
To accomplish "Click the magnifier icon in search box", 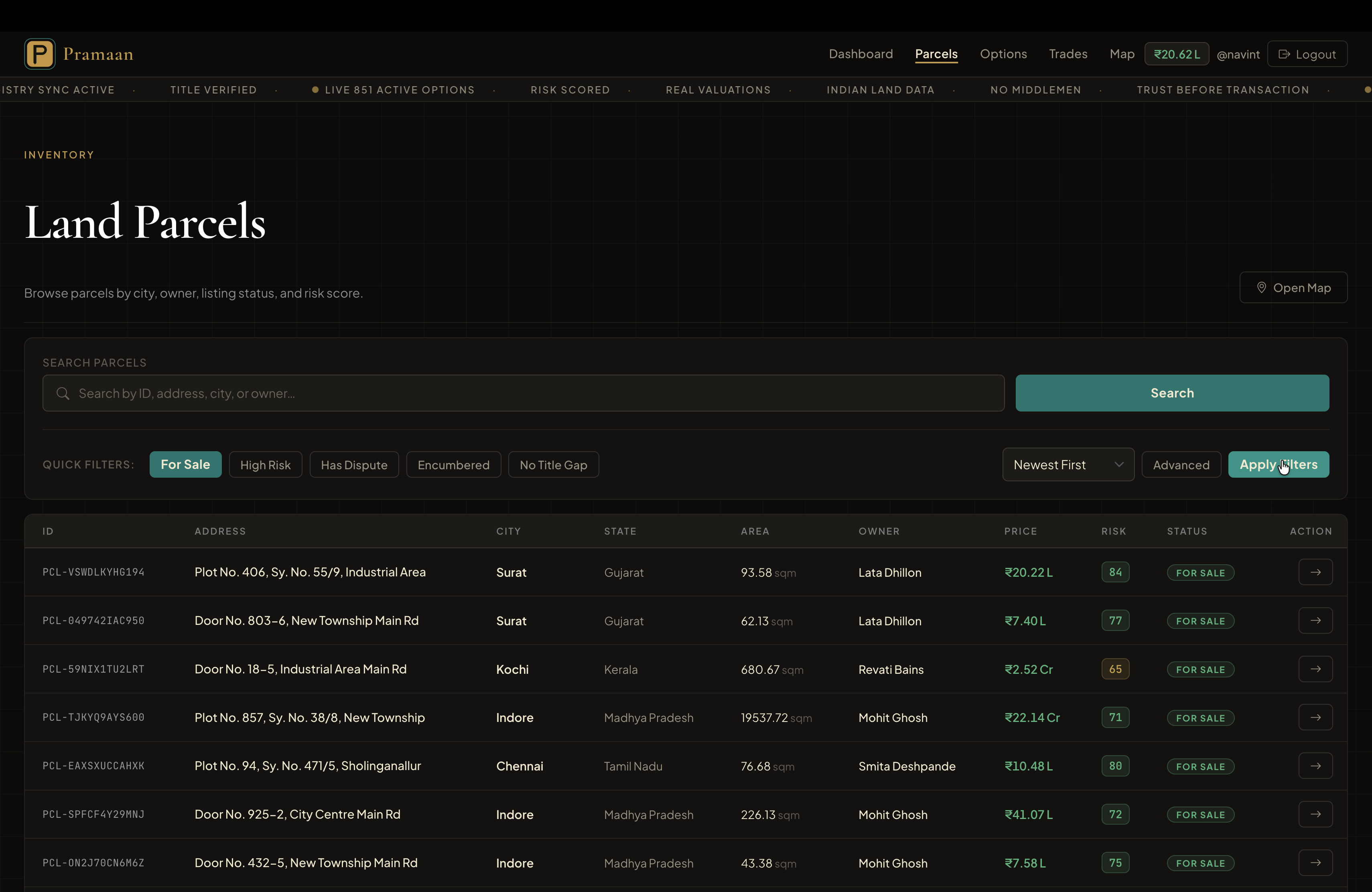I will click(63, 393).
